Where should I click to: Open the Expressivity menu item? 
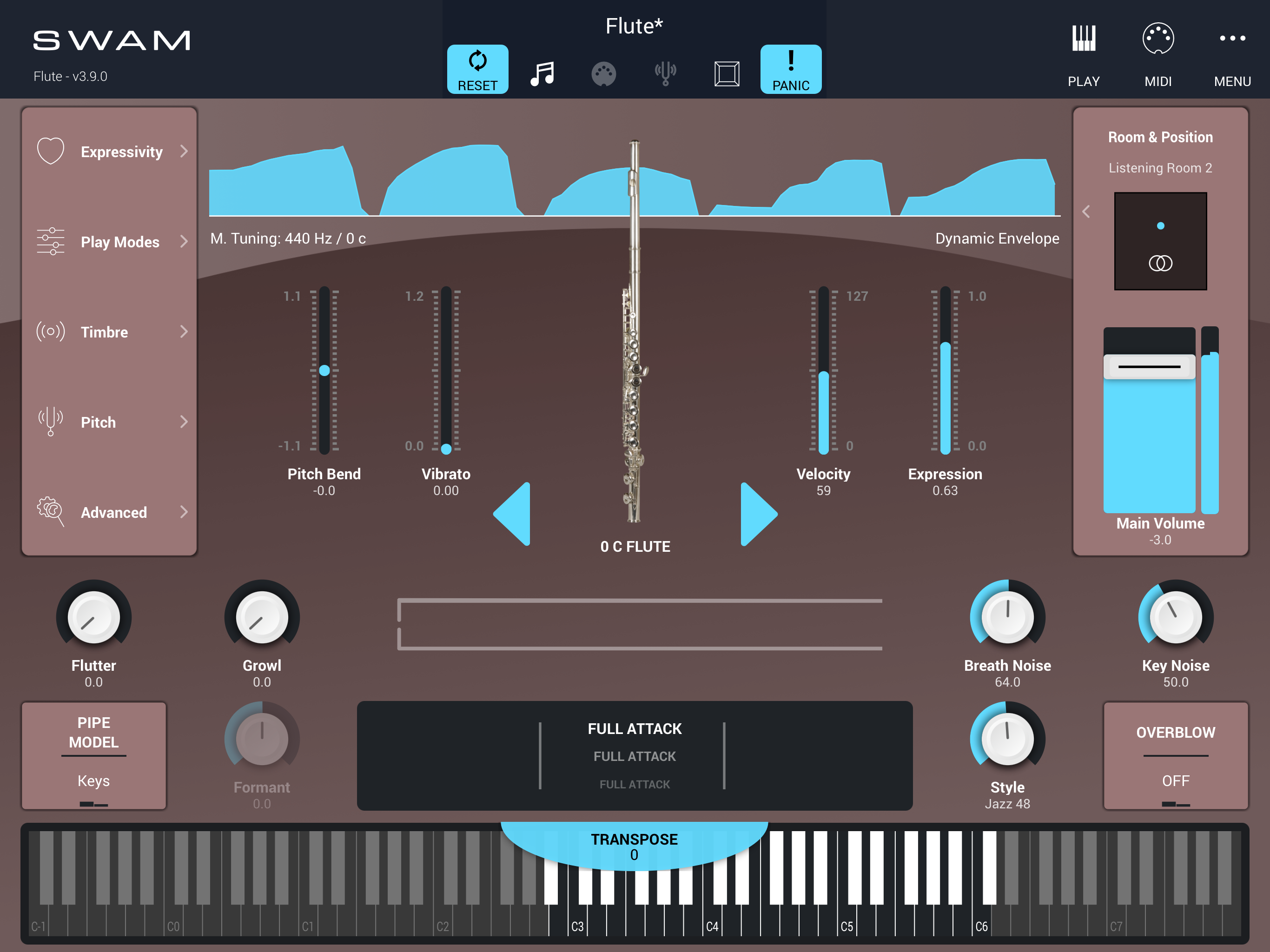point(109,151)
